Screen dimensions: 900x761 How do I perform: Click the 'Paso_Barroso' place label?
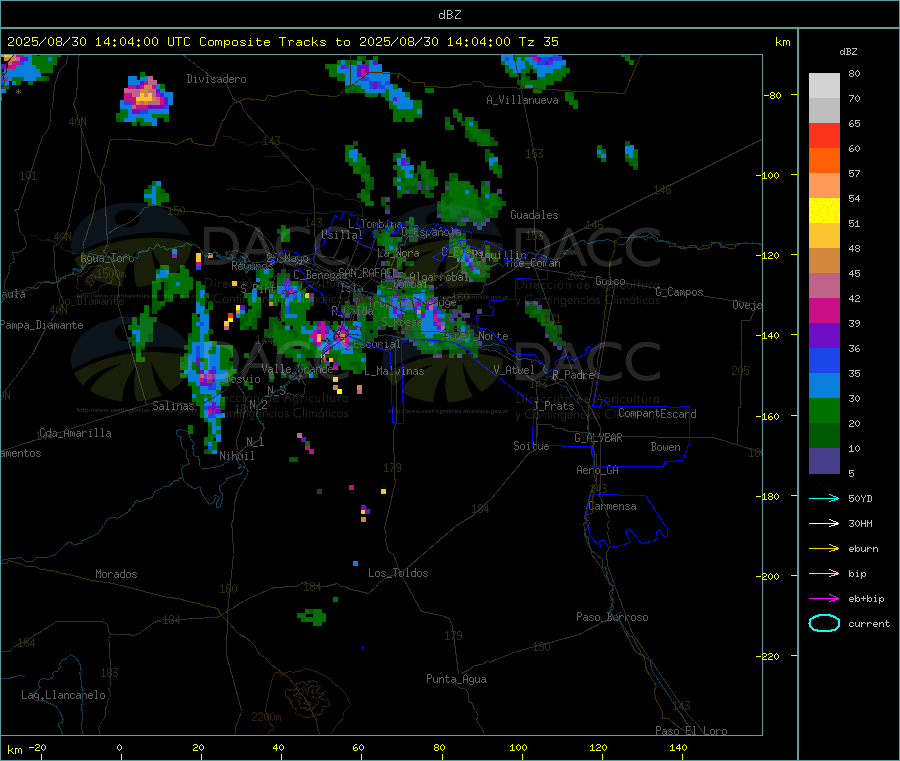[612, 617]
